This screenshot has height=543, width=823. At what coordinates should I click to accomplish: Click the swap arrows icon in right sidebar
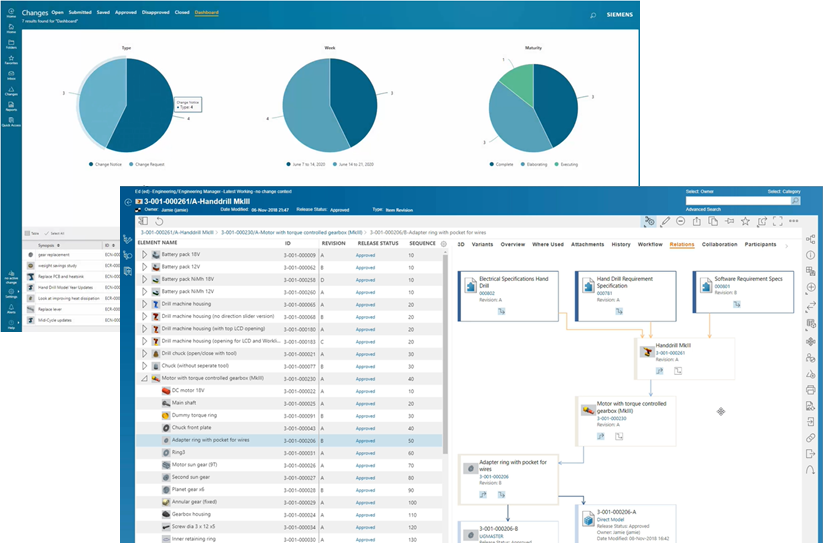point(811,306)
